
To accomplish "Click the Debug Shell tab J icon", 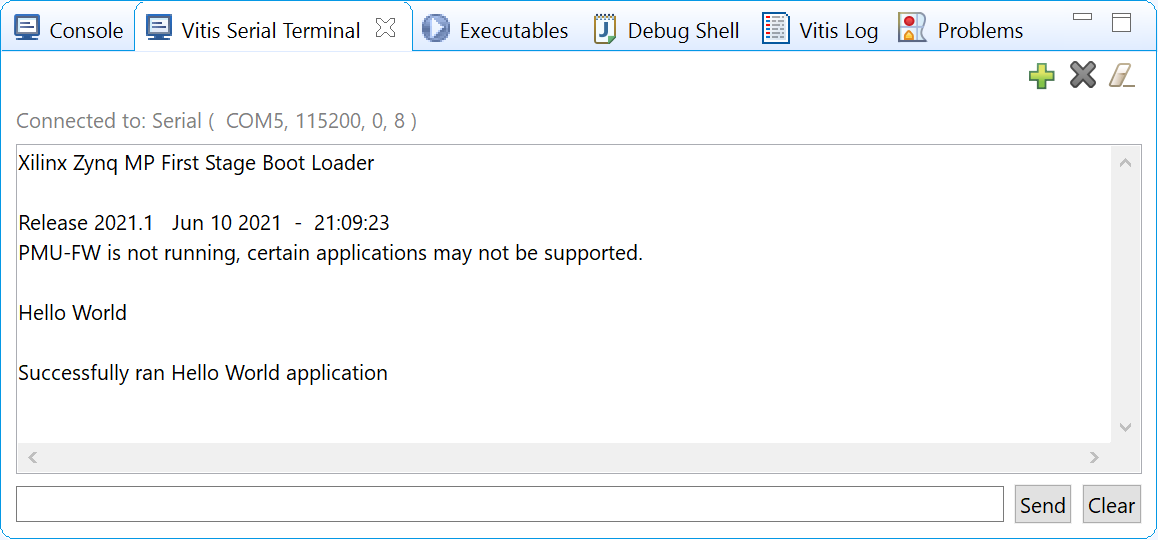I will coord(605,29).
